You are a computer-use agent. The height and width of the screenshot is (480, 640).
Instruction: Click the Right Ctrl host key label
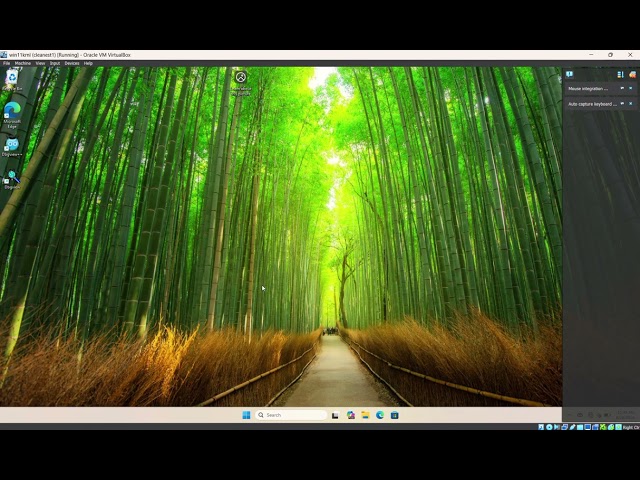coord(631,427)
